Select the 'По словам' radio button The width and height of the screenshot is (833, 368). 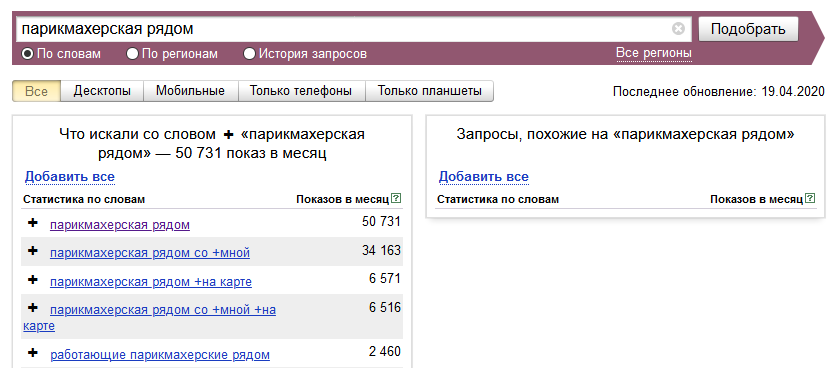pyautogui.click(x=28, y=54)
